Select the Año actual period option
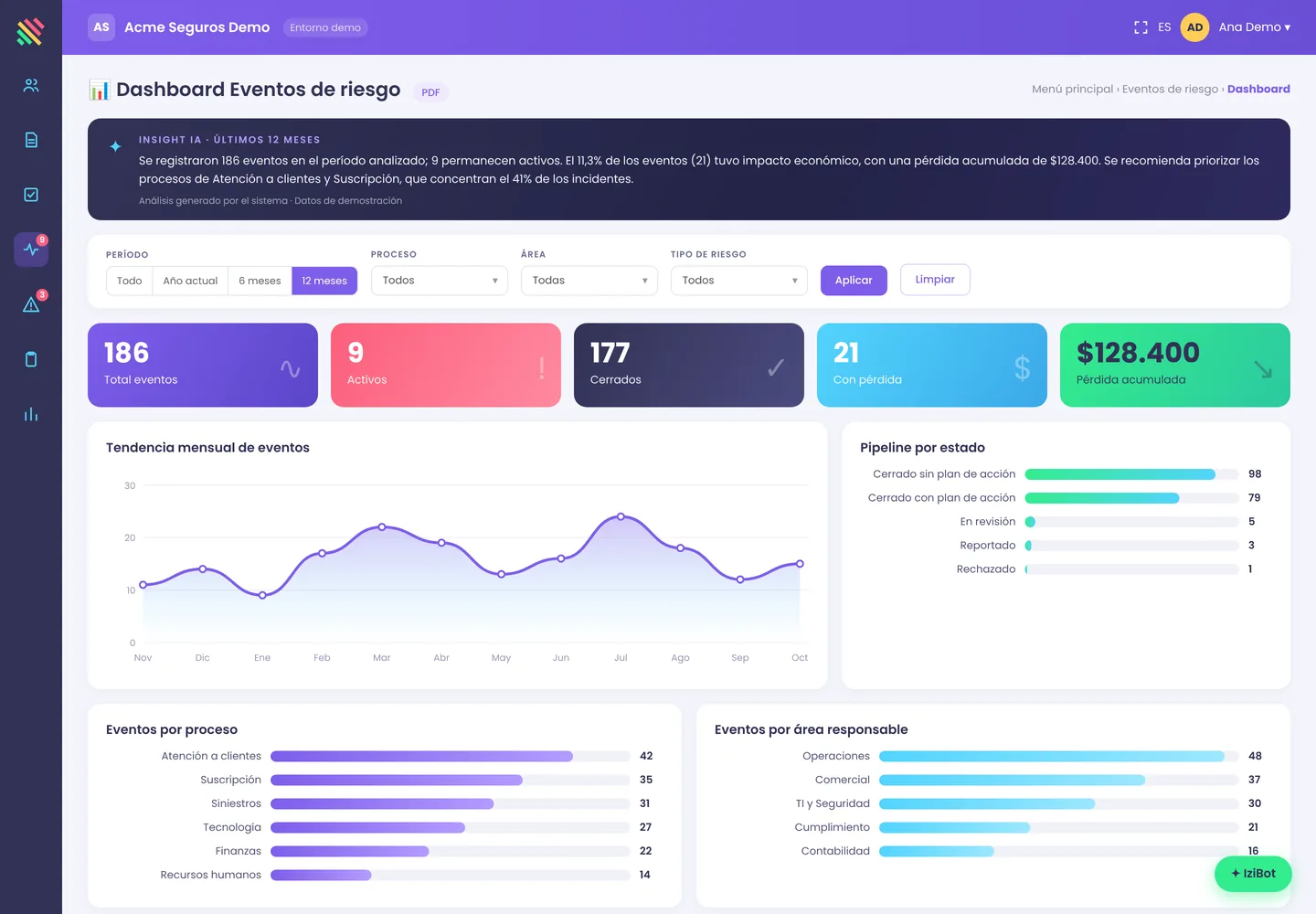The height and width of the screenshot is (914, 1316). 190,281
